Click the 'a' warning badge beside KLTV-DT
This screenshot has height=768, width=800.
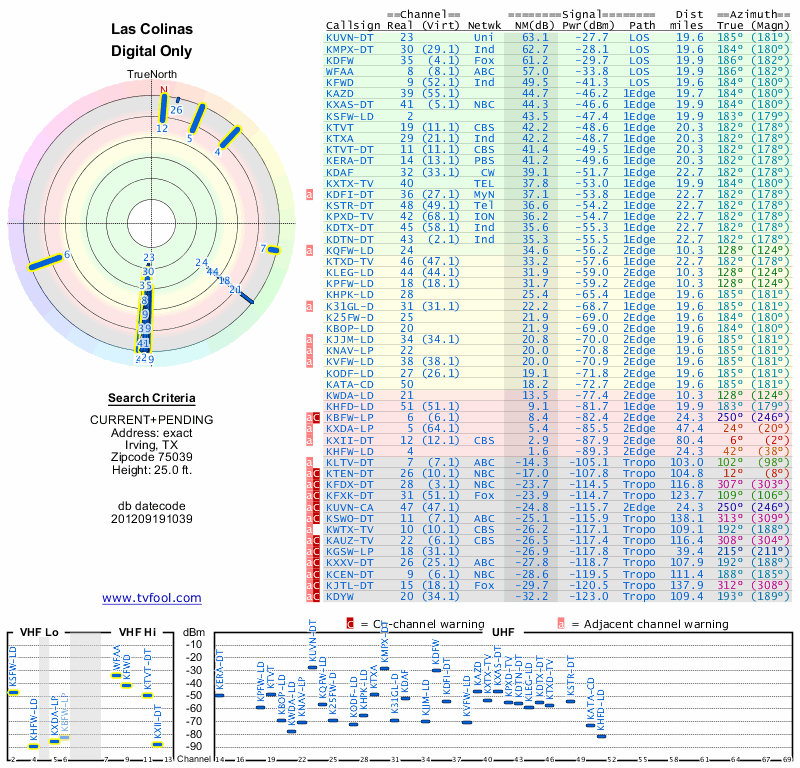pos(309,463)
